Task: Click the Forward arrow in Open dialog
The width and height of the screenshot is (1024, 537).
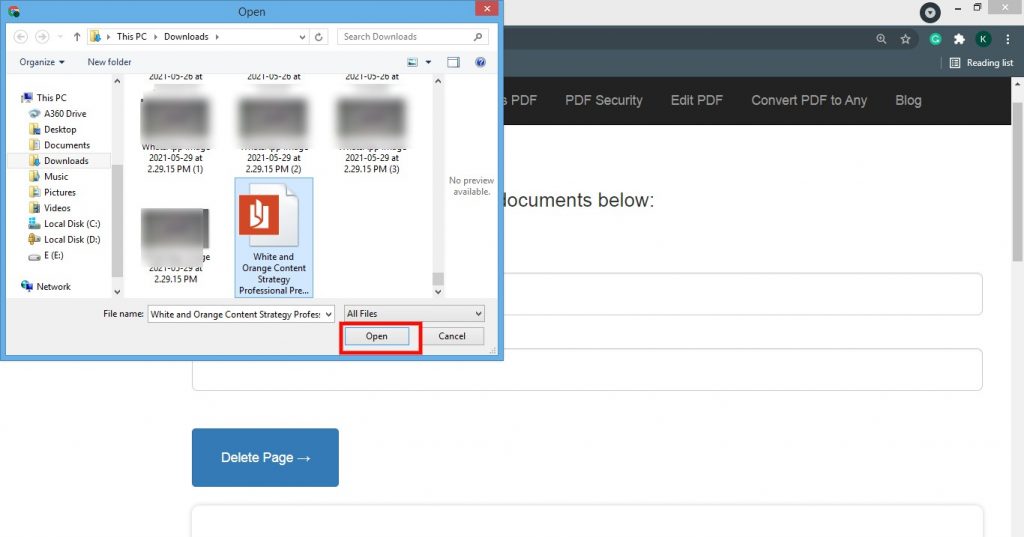Action: [42, 37]
